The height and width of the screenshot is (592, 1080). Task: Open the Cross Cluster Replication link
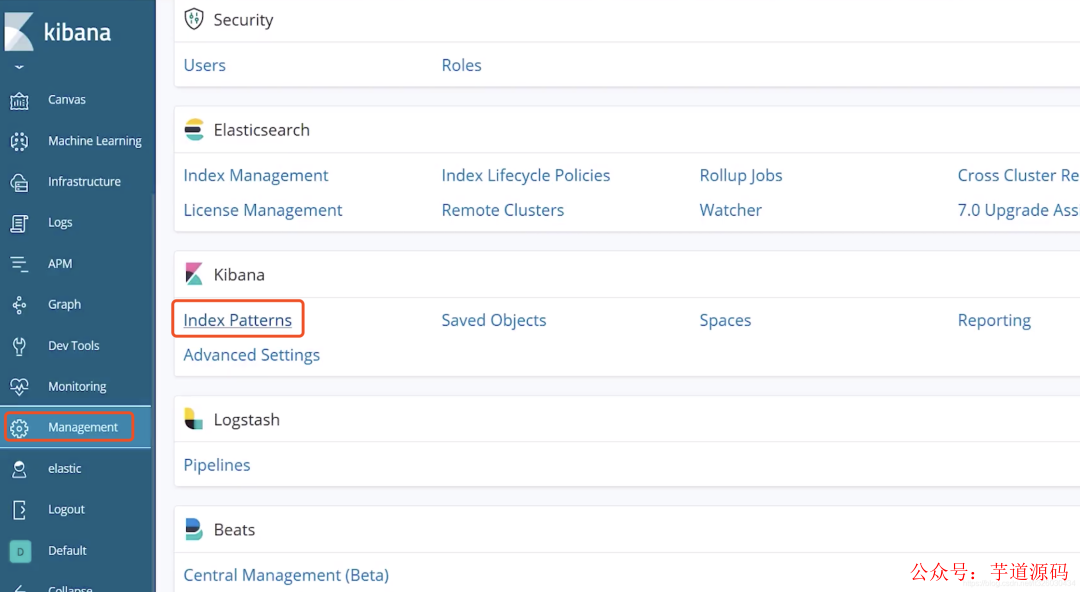[1018, 175]
